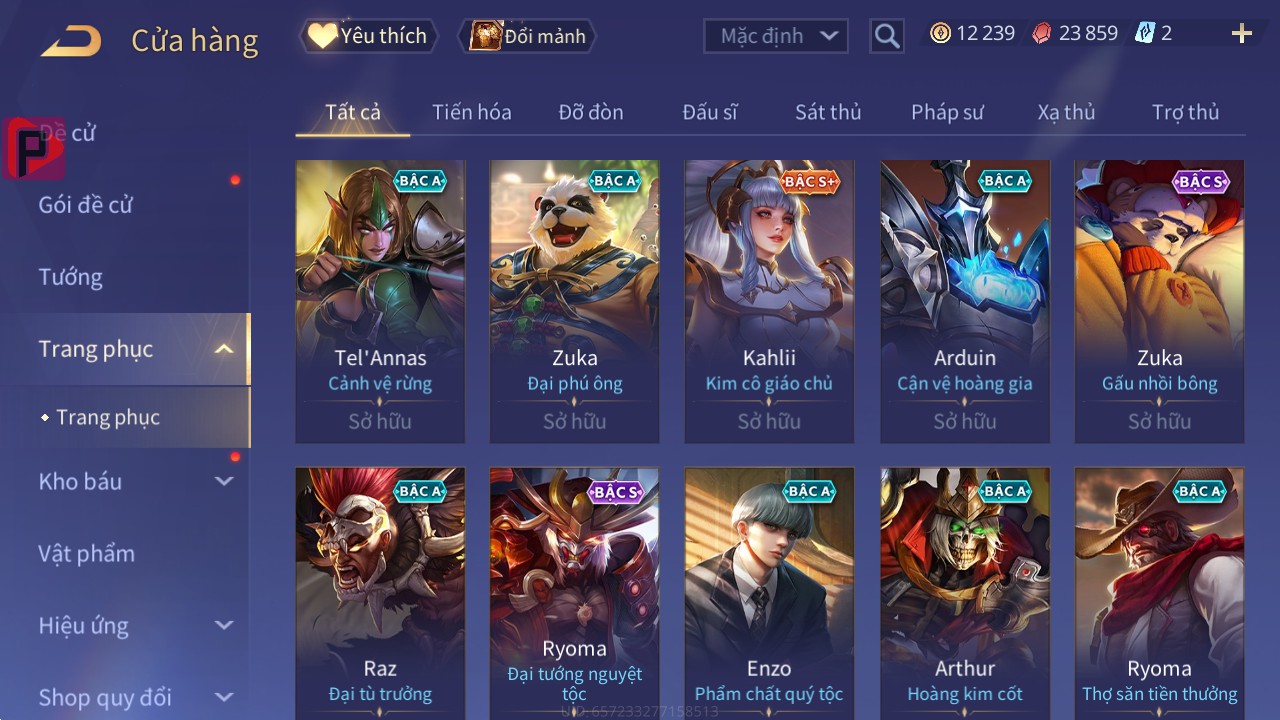Tap the blue voucher ticket icon

point(1145,33)
